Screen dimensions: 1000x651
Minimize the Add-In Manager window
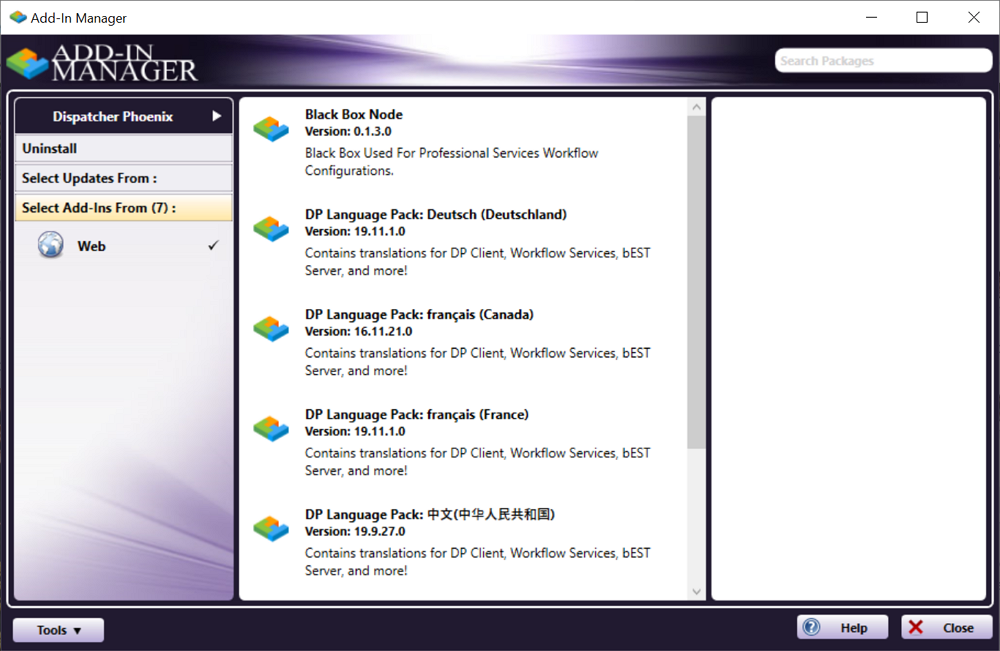[871, 17]
